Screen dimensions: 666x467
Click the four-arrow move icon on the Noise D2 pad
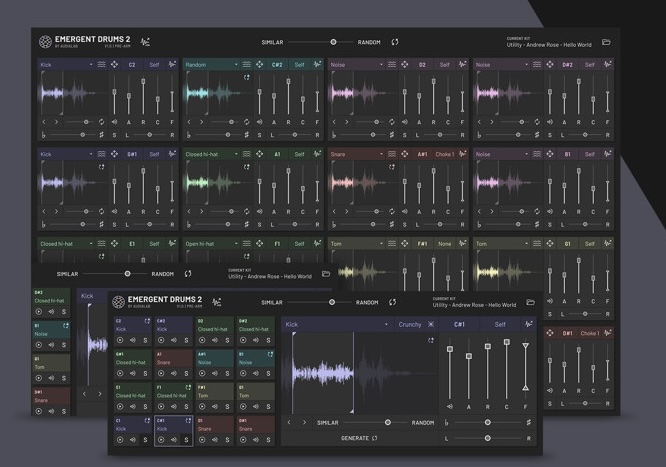(404, 65)
